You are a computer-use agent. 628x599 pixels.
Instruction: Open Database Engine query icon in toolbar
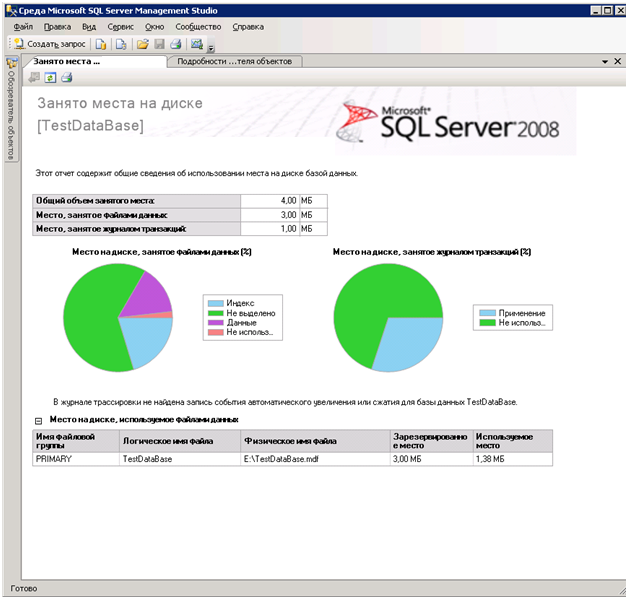tap(101, 44)
